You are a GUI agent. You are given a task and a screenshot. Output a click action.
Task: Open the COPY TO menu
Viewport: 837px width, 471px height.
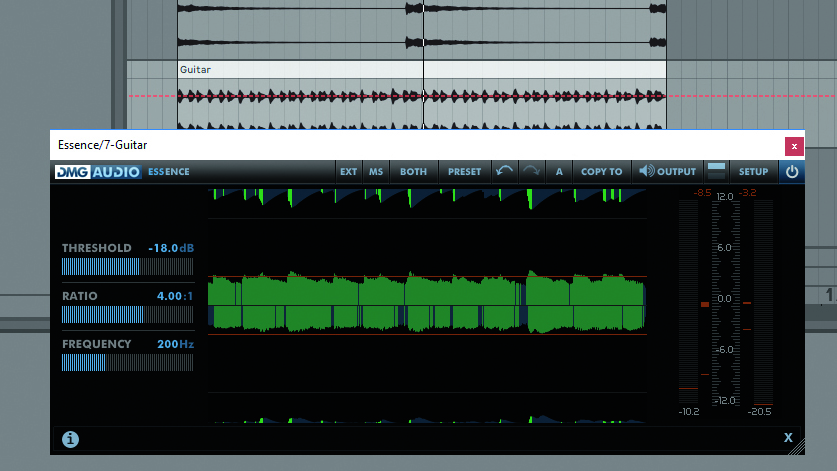[602, 171]
